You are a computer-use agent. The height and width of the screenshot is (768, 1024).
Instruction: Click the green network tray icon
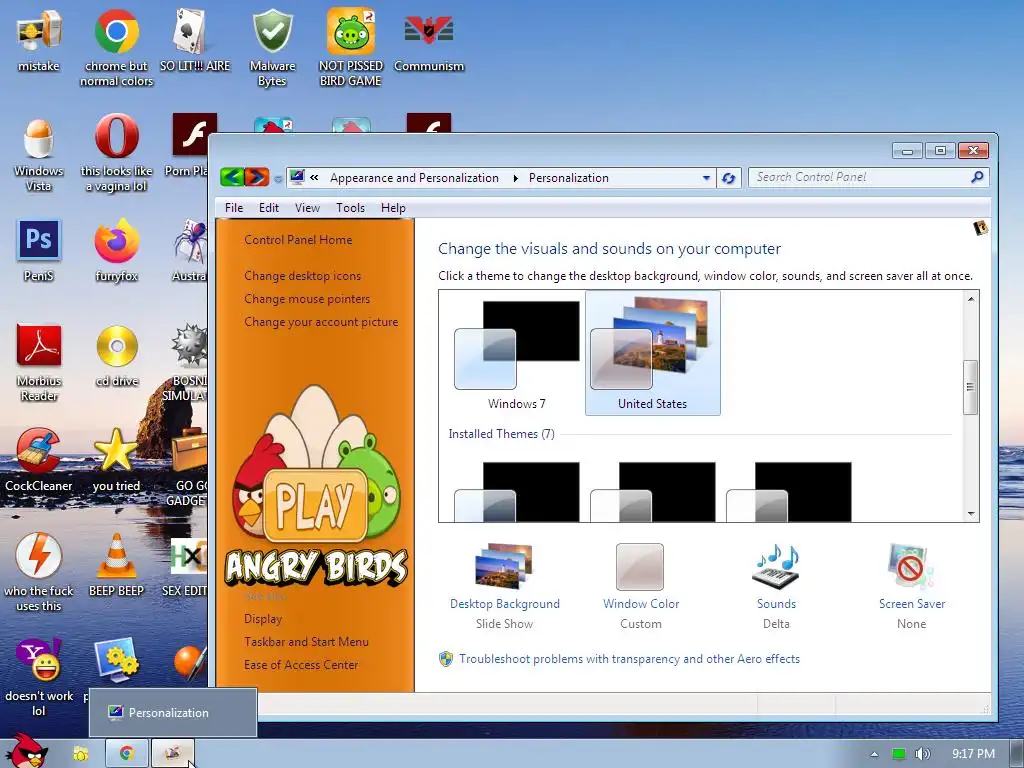click(899, 754)
